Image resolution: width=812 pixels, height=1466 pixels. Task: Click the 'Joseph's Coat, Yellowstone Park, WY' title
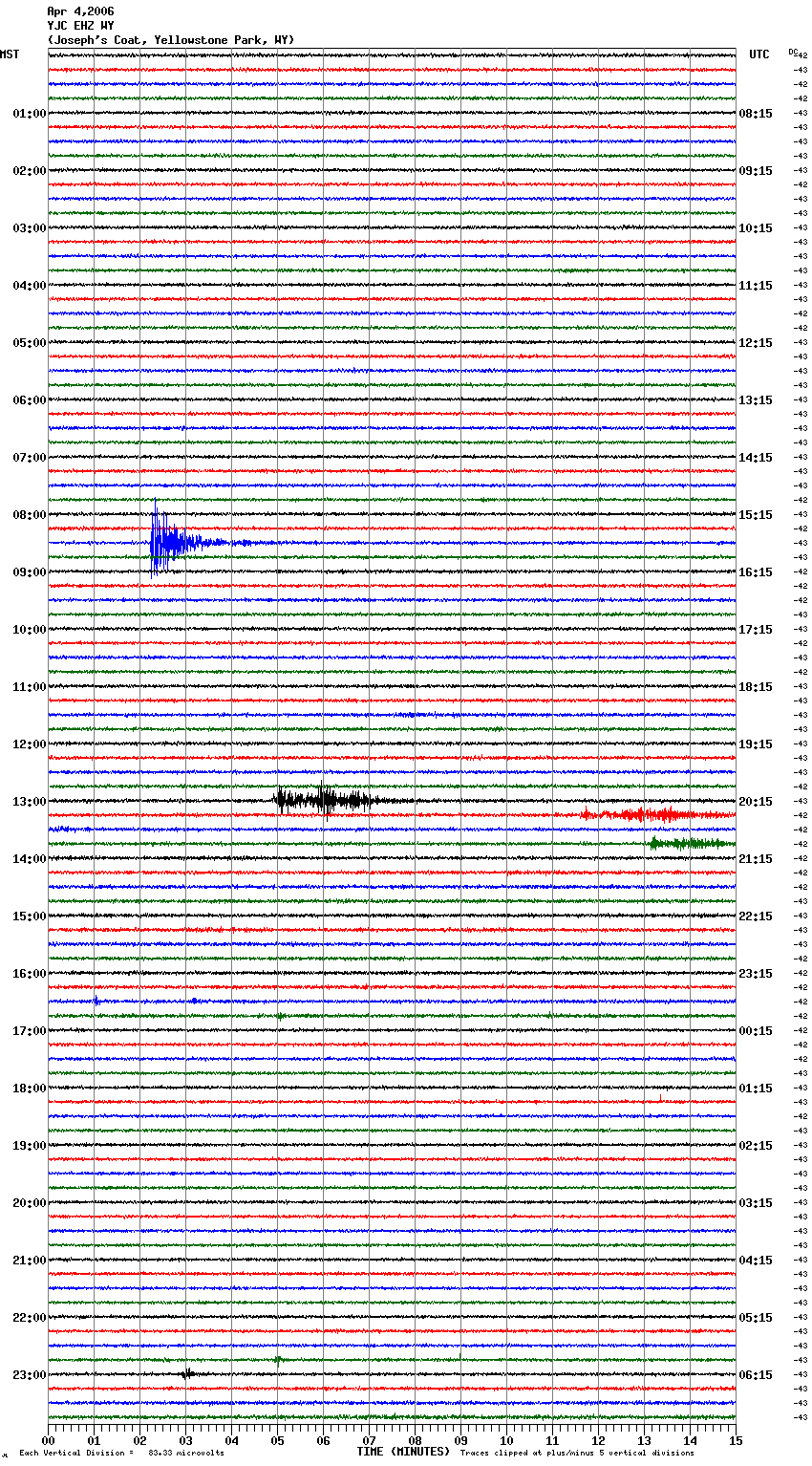171,40
